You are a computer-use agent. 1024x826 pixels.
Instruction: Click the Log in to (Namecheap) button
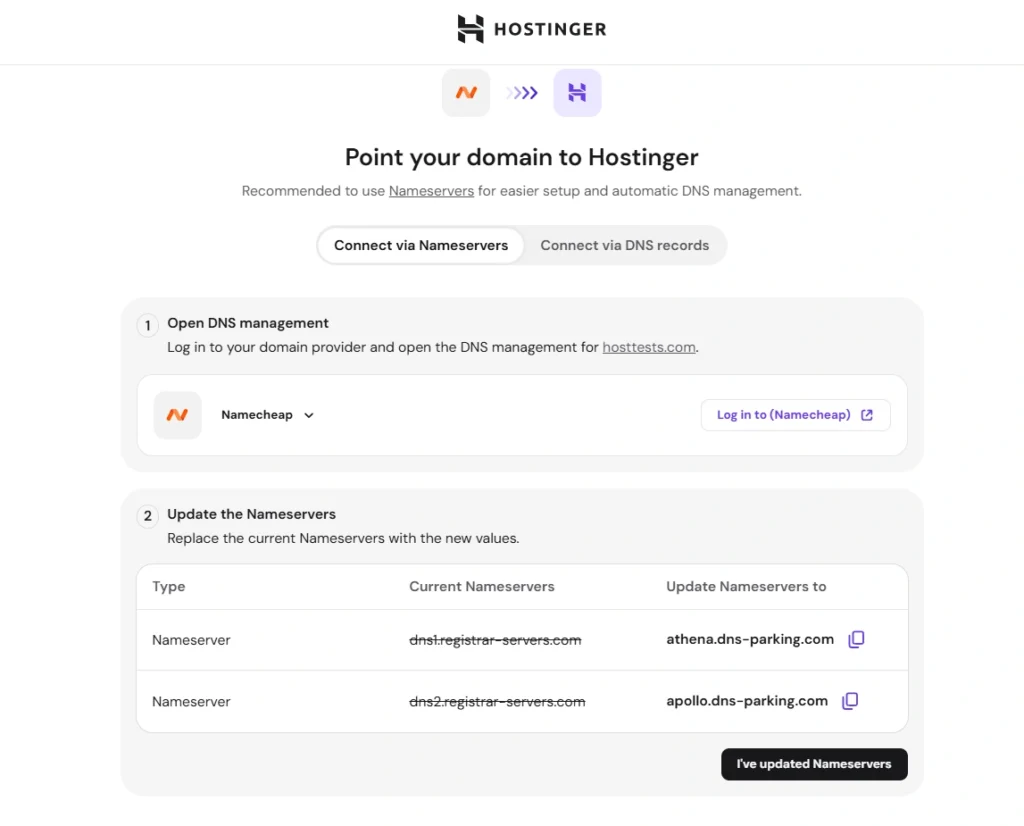tap(795, 415)
